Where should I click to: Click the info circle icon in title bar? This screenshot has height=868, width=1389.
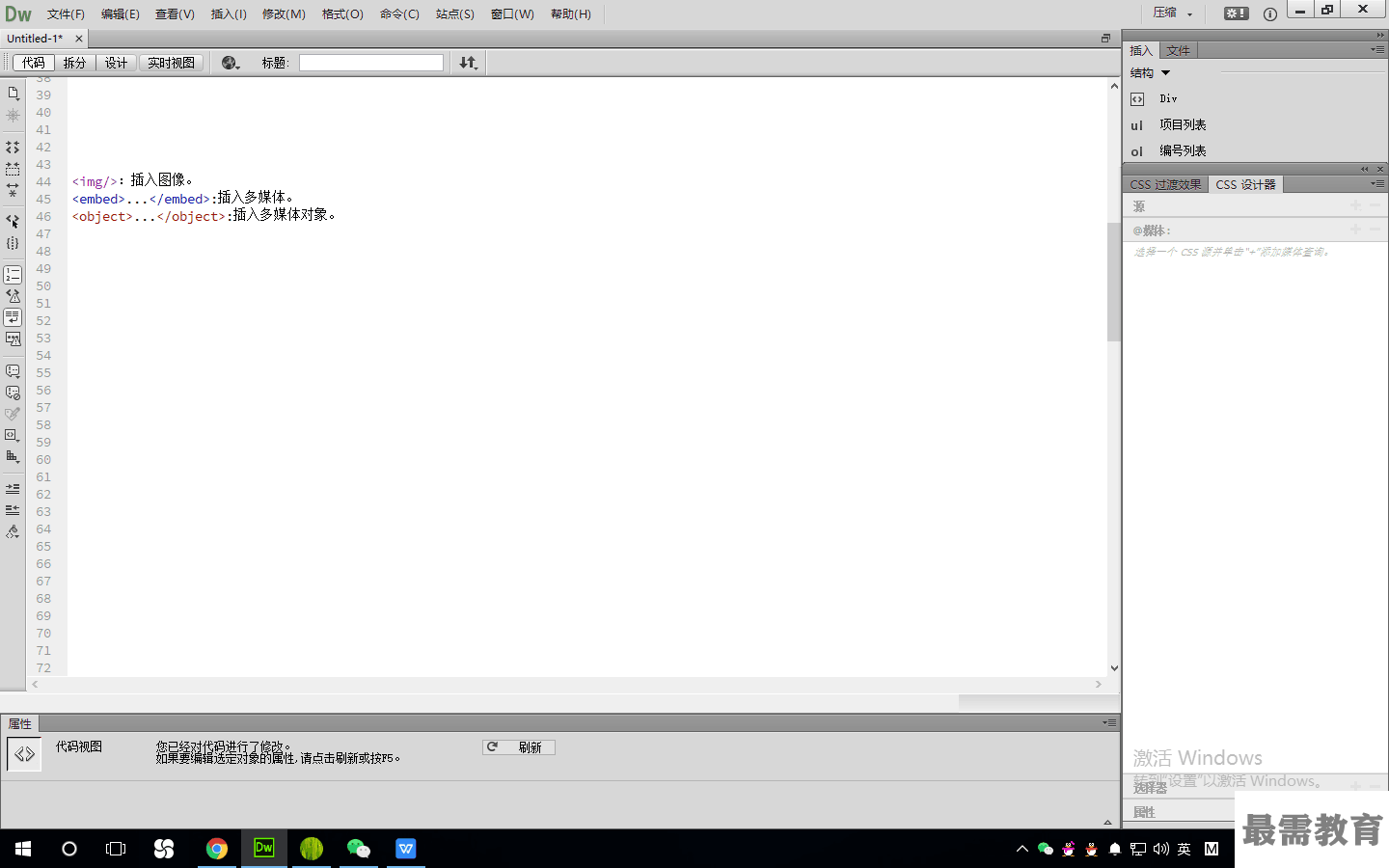[1270, 14]
